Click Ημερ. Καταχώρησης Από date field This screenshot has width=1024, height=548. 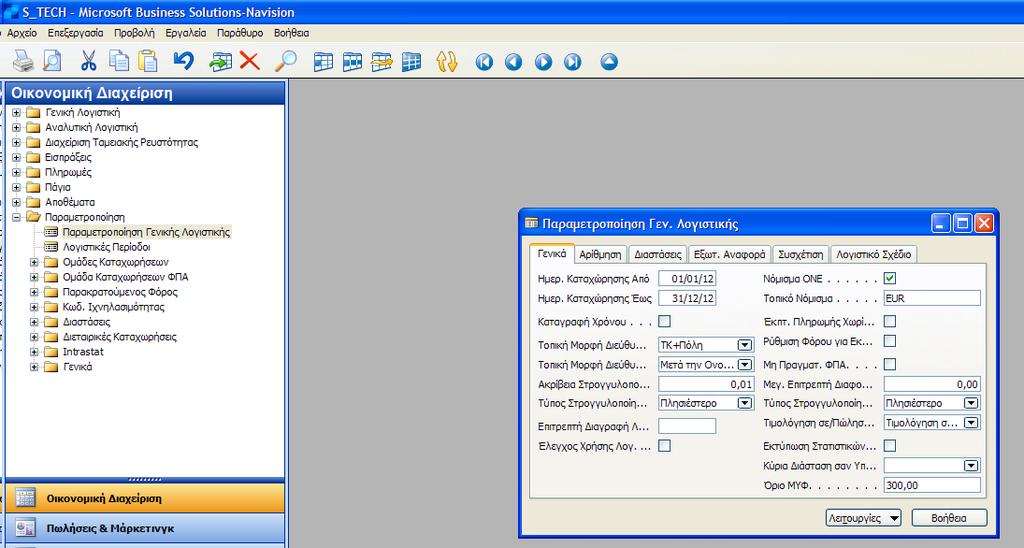(x=687, y=278)
